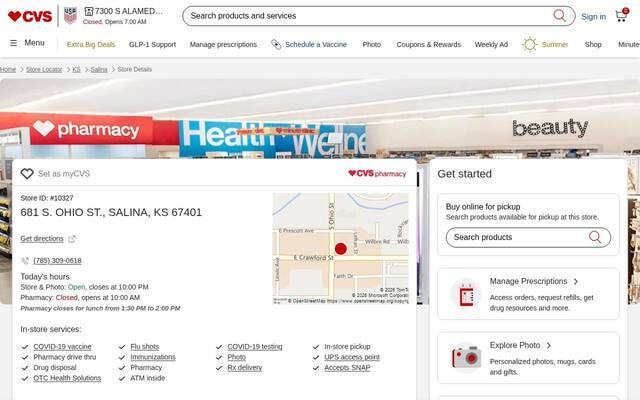
Task: Go to the Salina breadcrumb
Action: click(x=99, y=69)
